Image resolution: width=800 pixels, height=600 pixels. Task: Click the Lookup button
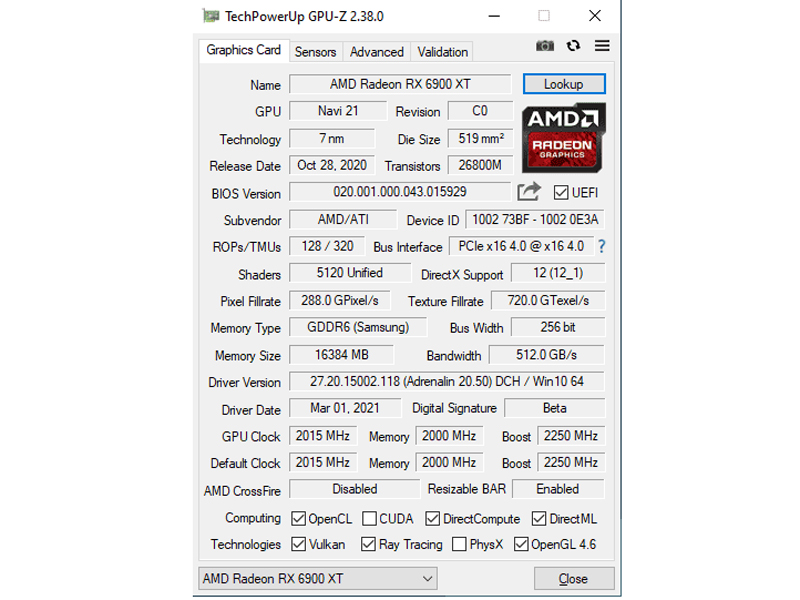(x=563, y=84)
